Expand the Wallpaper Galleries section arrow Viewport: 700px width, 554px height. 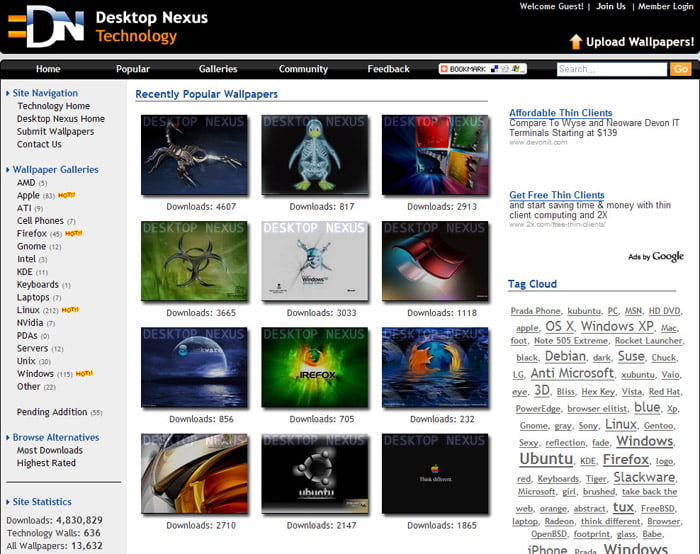click(x=8, y=170)
